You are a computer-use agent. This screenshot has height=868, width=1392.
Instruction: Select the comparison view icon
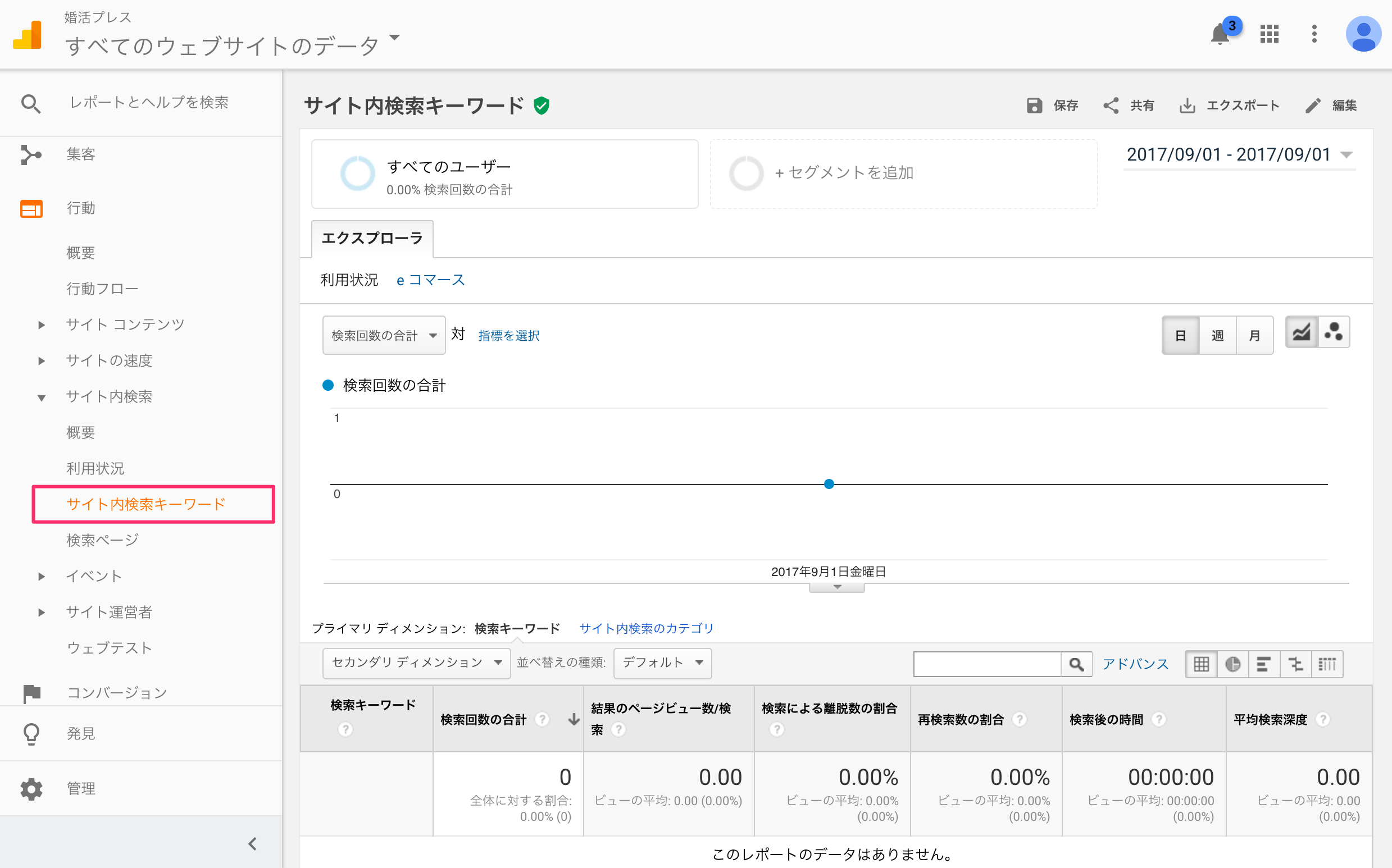pyautogui.click(x=1295, y=664)
